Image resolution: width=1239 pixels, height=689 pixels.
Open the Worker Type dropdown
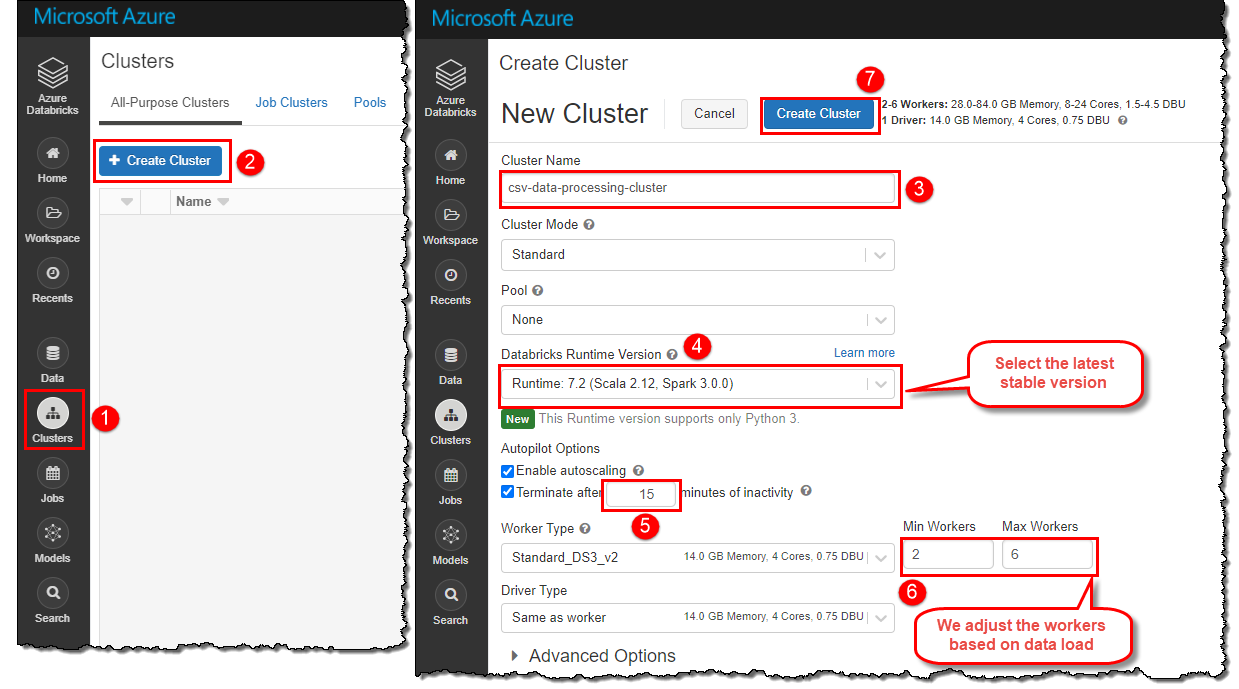[698, 557]
